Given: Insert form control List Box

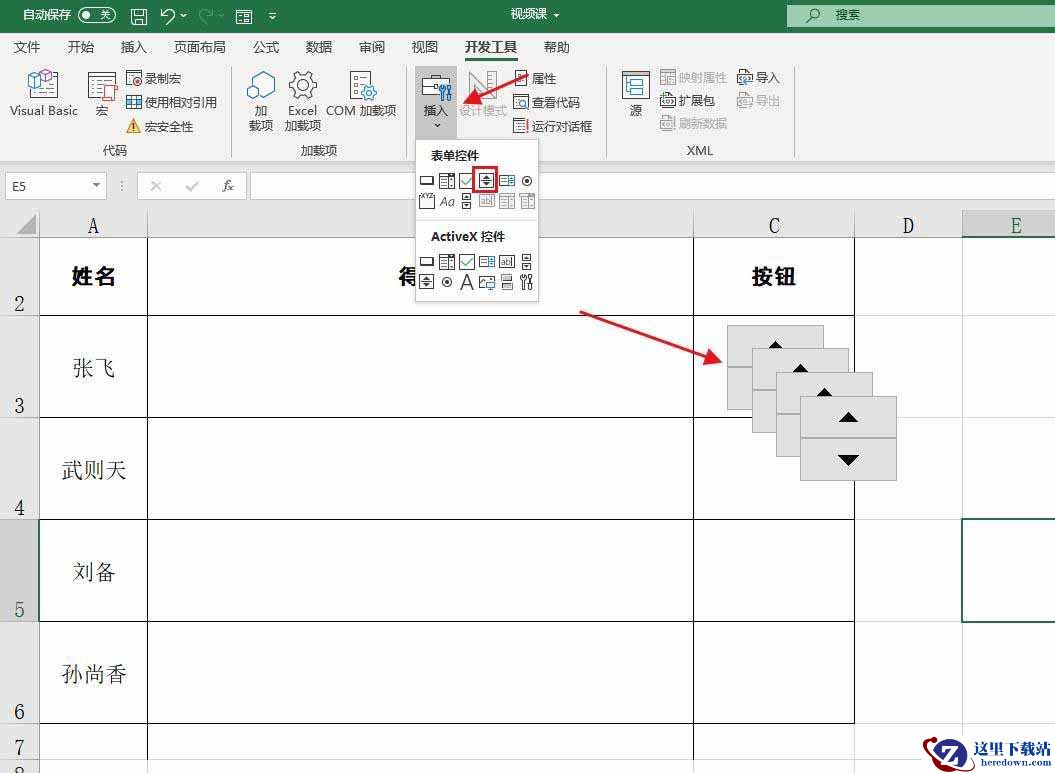Looking at the screenshot, I should (507, 181).
